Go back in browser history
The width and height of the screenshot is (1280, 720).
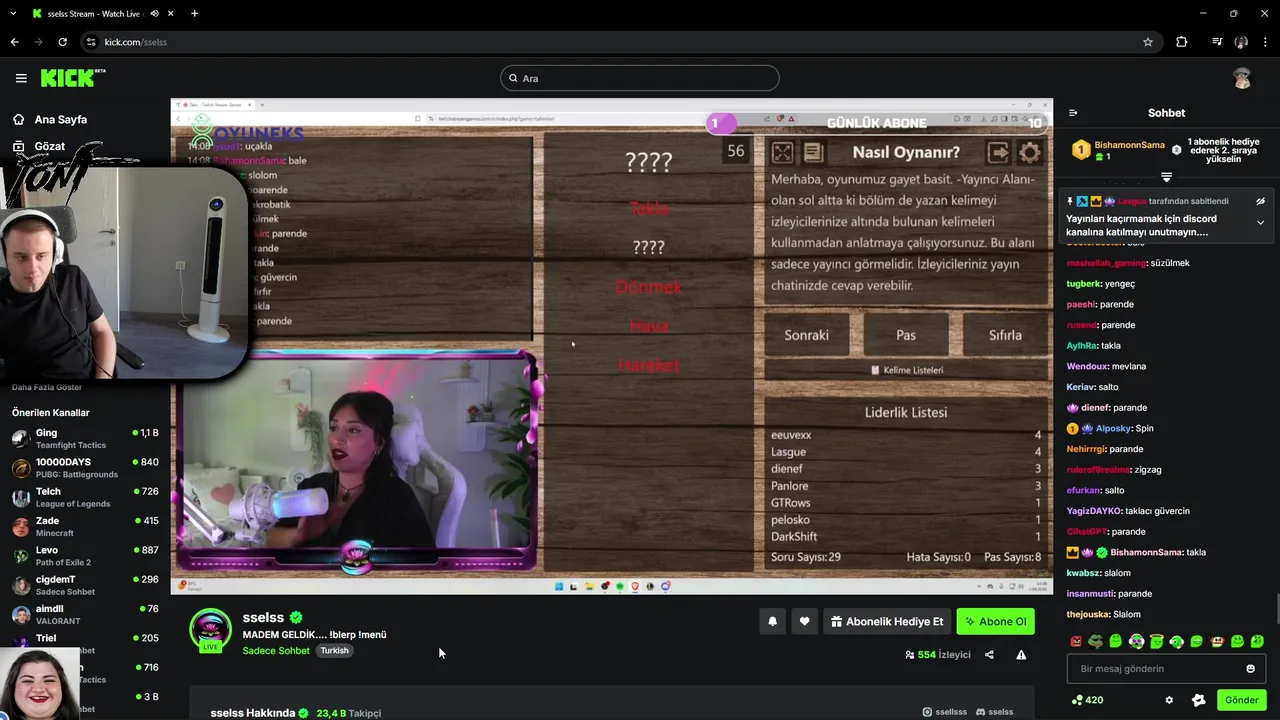pyautogui.click(x=14, y=42)
